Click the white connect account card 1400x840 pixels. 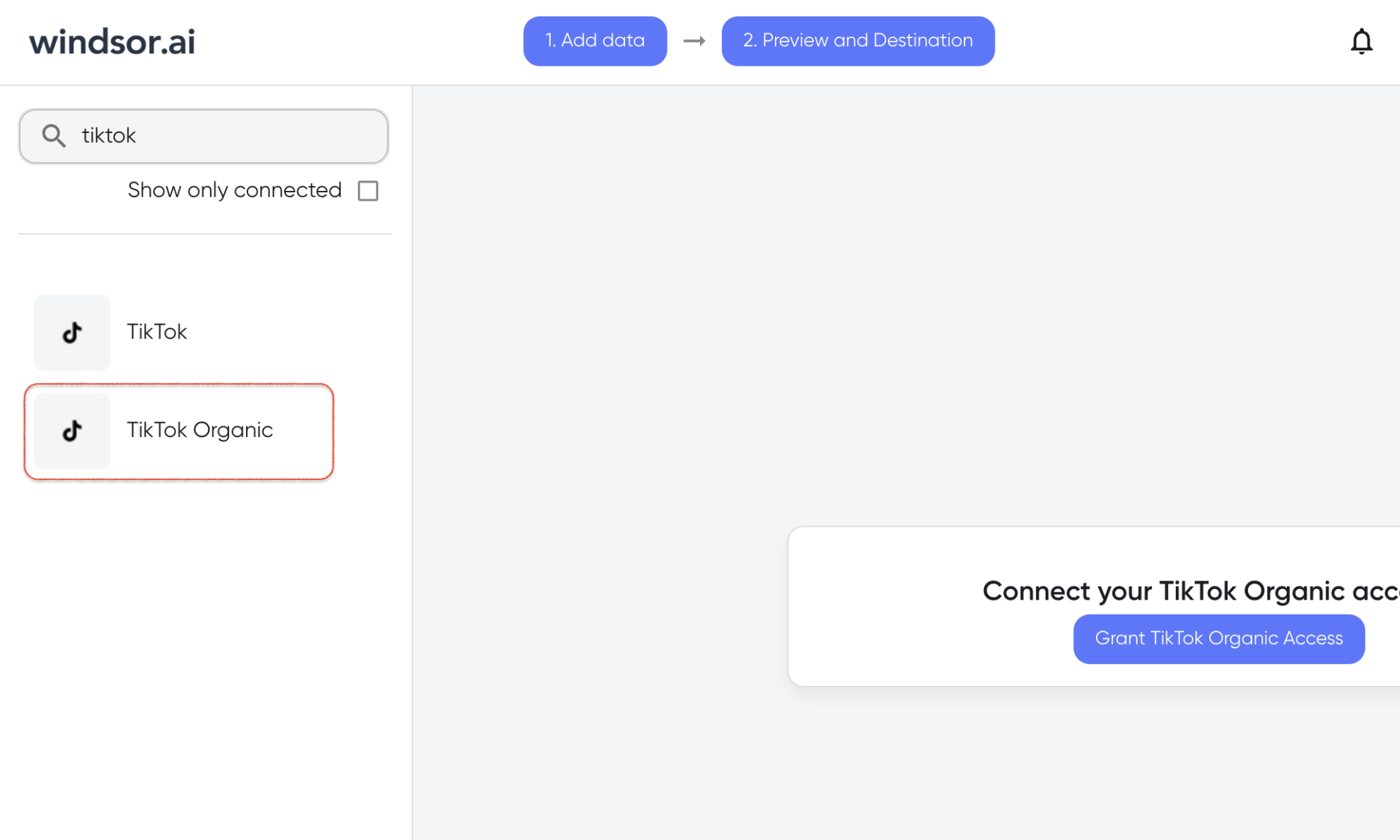pos(1094,606)
